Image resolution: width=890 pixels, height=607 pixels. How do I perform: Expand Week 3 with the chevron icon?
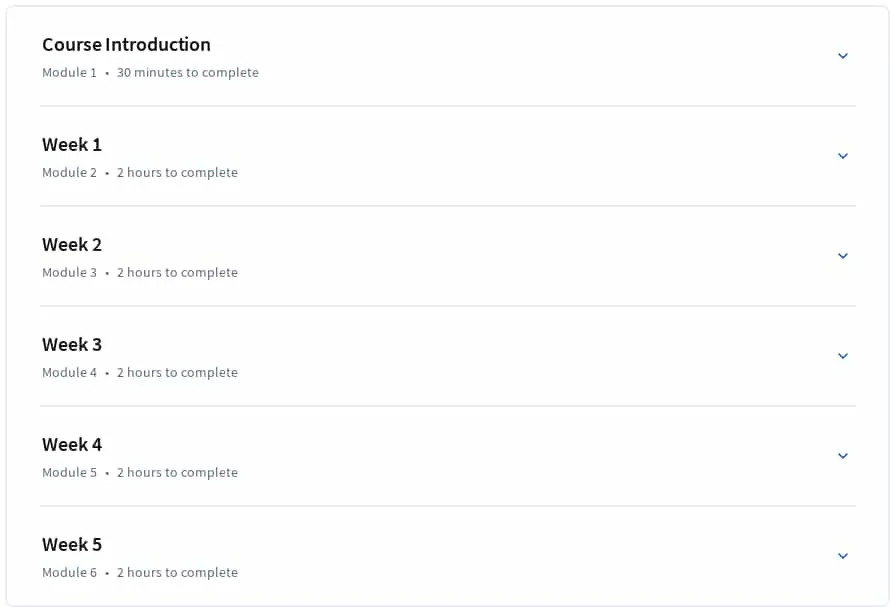pos(843,355)
